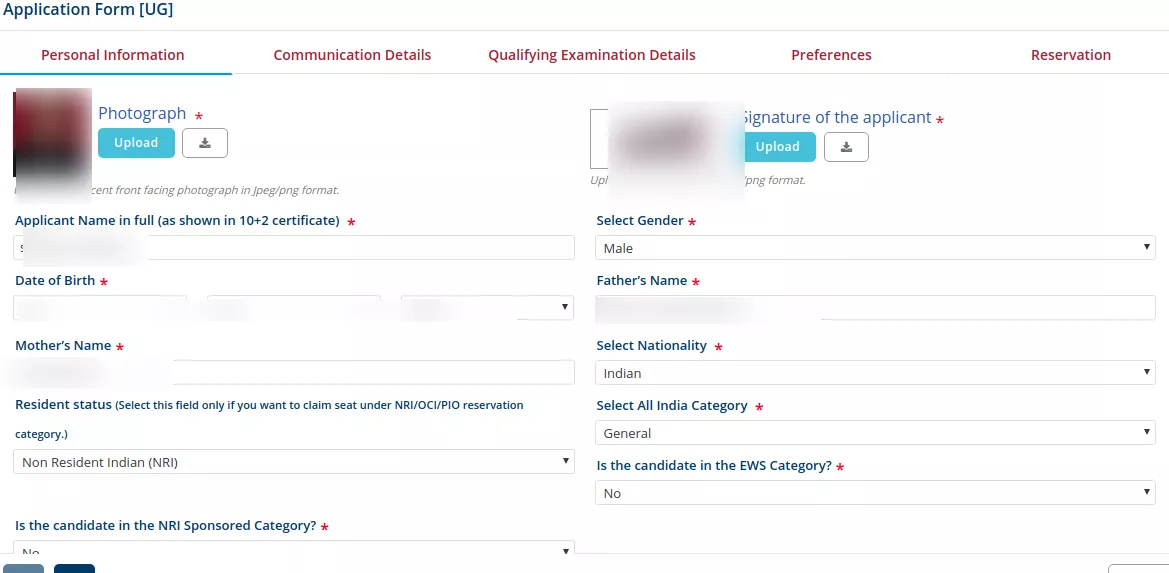Upload the signature of the applicant
The width and height of the screenshot is (1169, 573).
click(x=778, y=147)
